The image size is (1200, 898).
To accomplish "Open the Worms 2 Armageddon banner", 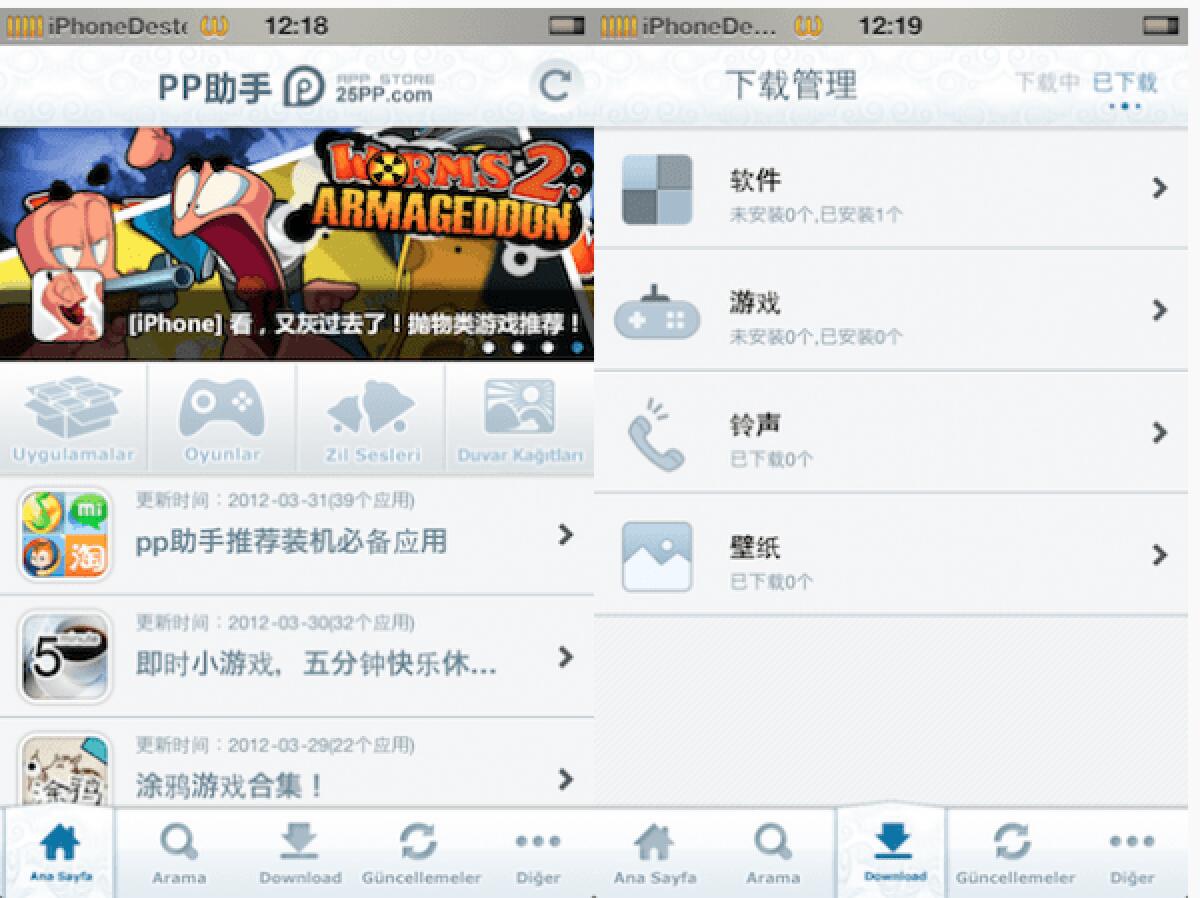I will pyautogui.click(x=300, y=235).
